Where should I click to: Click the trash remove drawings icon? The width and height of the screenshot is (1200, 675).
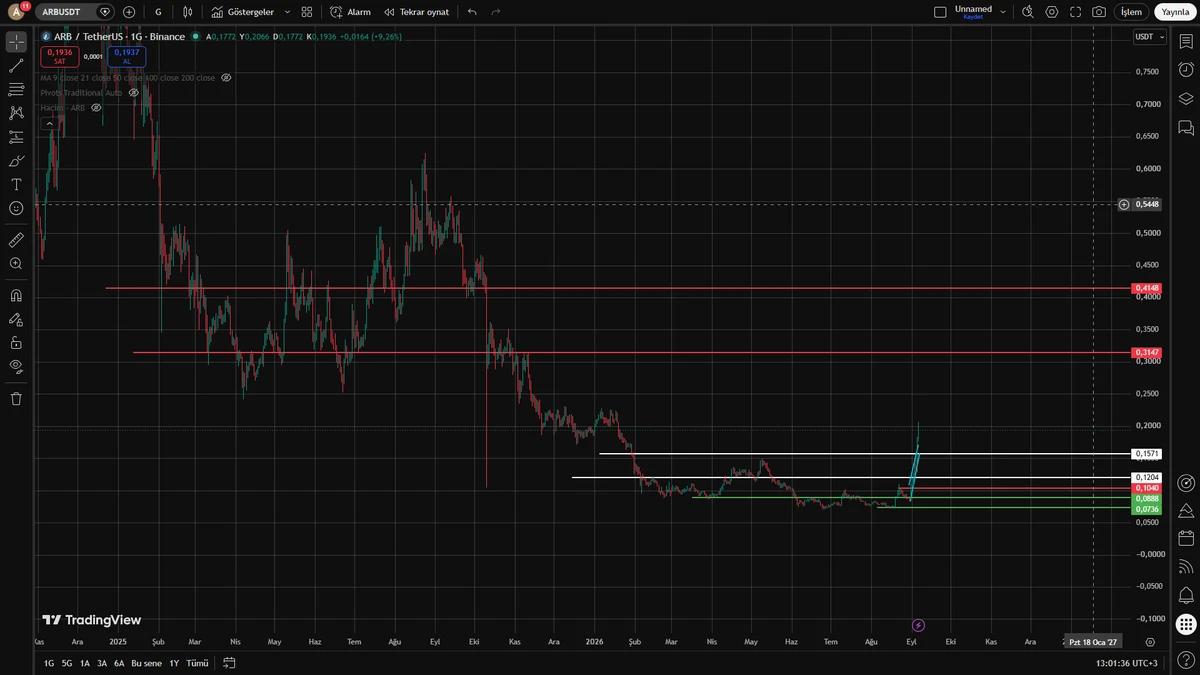[x=16, y=398]
